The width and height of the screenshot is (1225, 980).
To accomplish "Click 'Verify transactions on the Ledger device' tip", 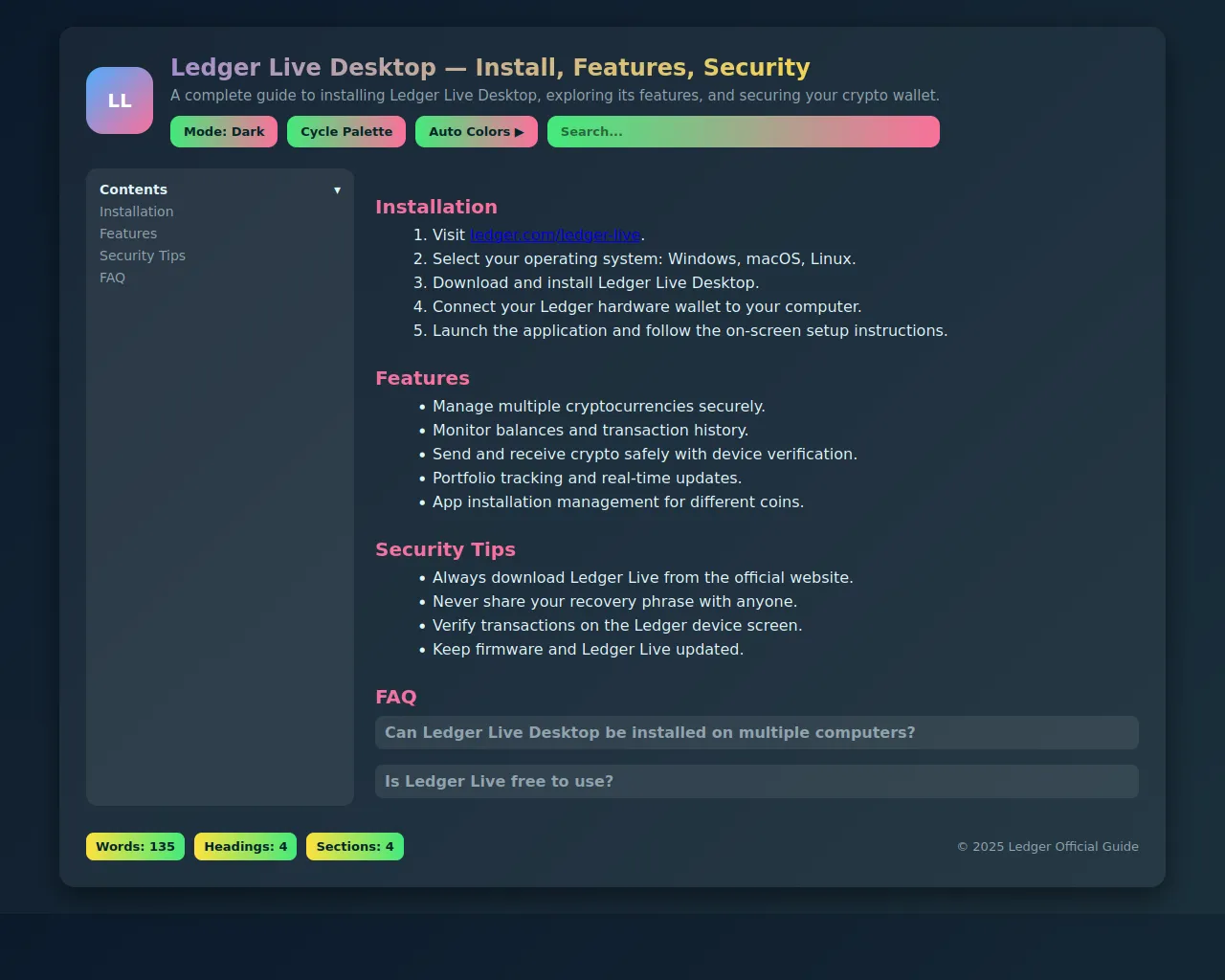I will pos(617,626).
